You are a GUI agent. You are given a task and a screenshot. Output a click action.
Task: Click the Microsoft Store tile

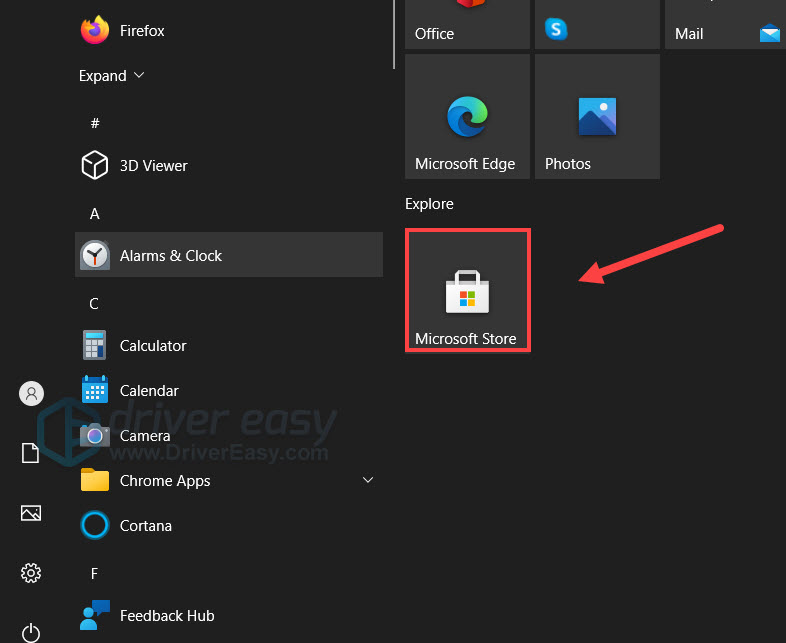(467, 291)
